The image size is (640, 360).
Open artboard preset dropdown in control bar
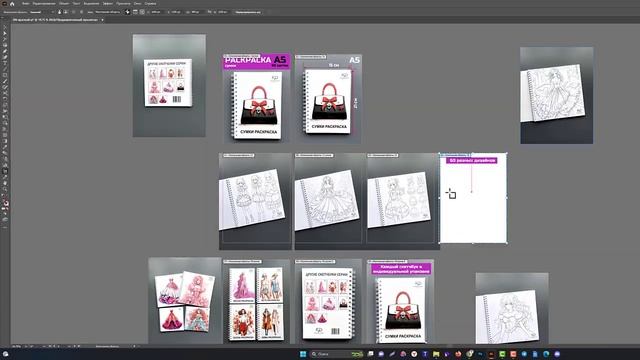[42, 12]
